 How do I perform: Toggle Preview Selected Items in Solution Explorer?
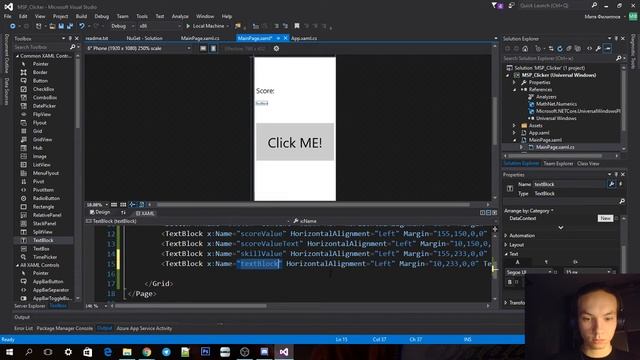click(x=607, y=49)
